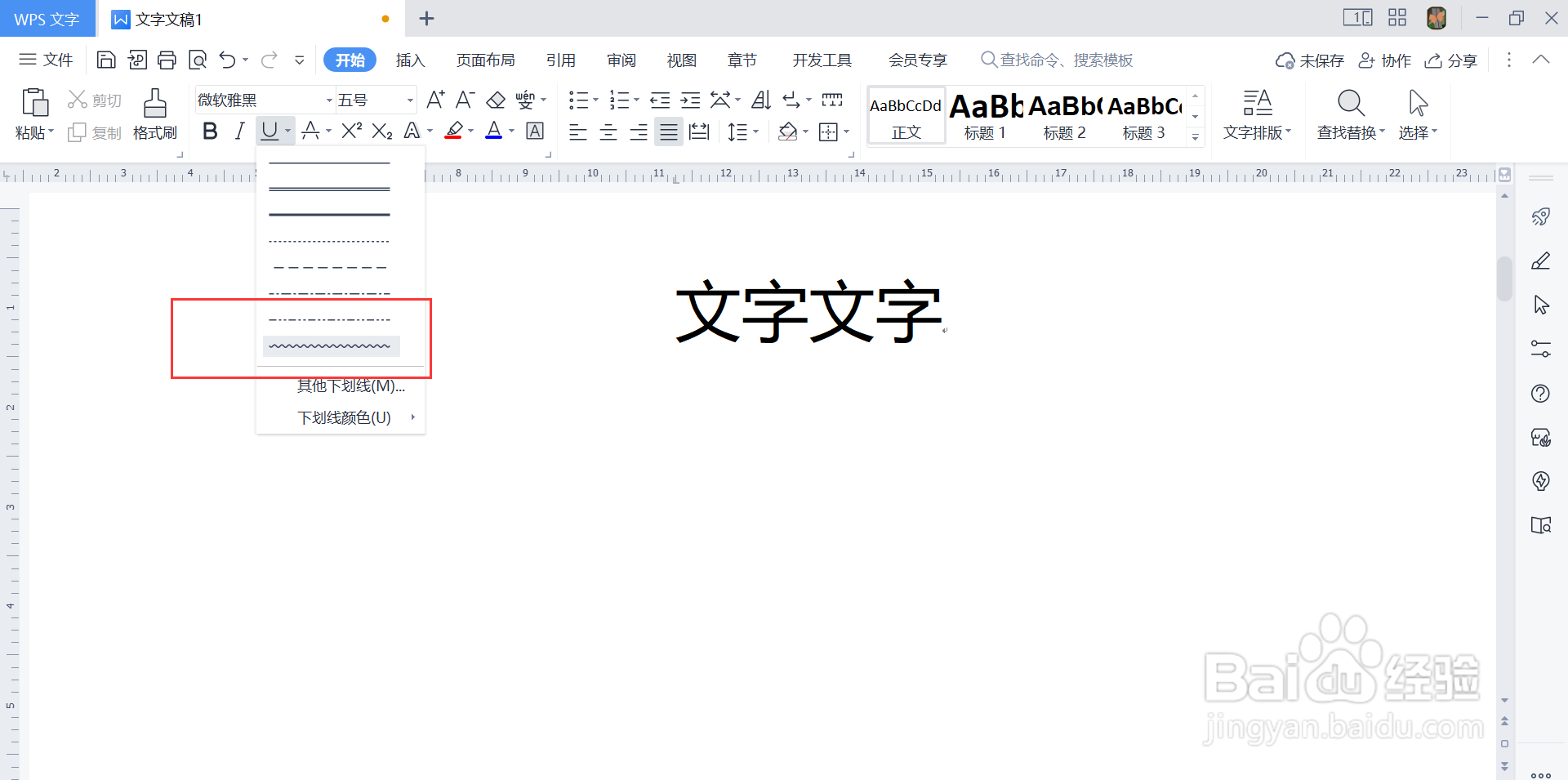Click the 协作 button

point(1385,60)
